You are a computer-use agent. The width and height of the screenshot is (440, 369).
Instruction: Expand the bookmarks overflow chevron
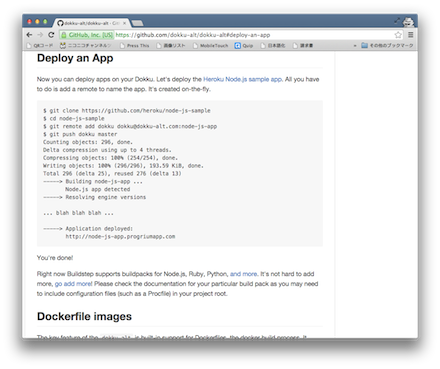[355, 45]
